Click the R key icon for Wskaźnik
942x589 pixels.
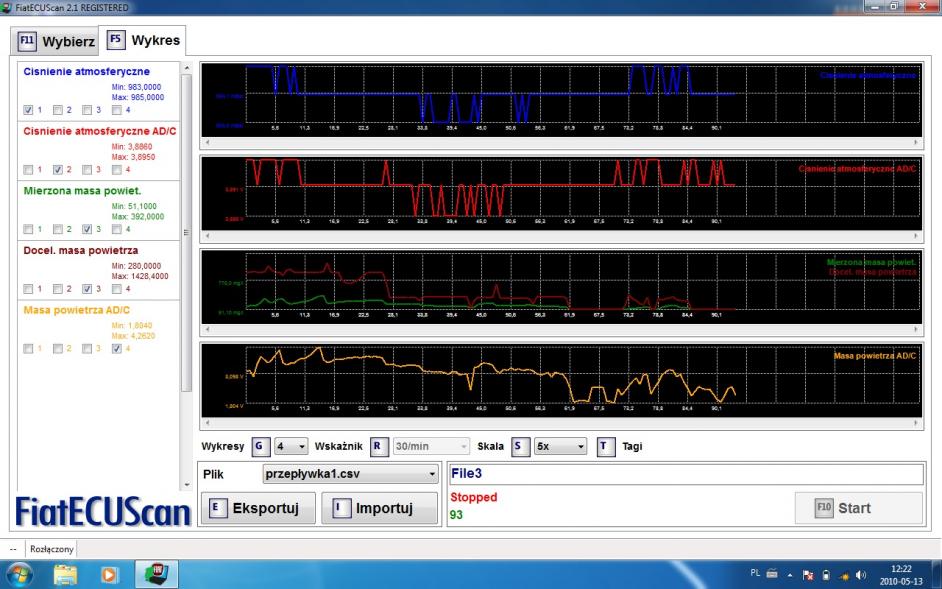pyautogui.click(x=378, y=446)
